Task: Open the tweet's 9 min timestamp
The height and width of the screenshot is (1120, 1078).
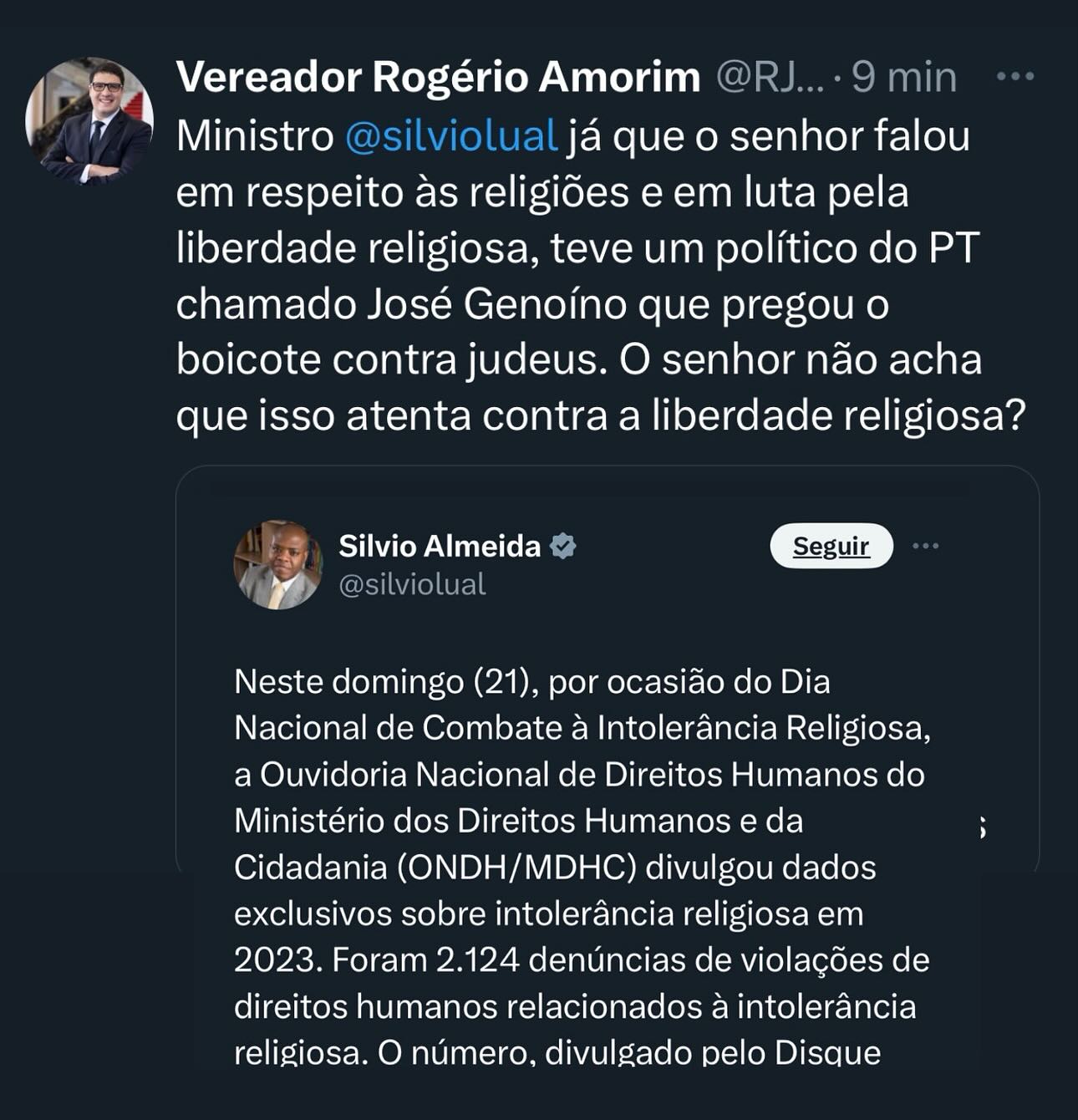Action: (904, 78)
